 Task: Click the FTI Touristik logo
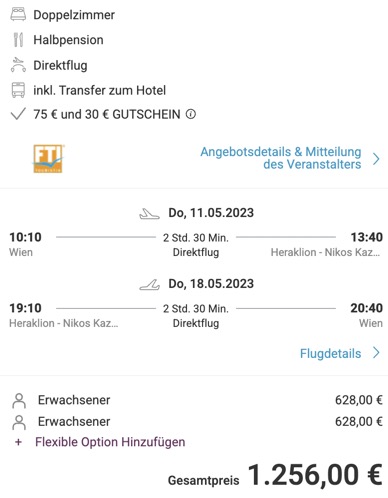[49, 158]
